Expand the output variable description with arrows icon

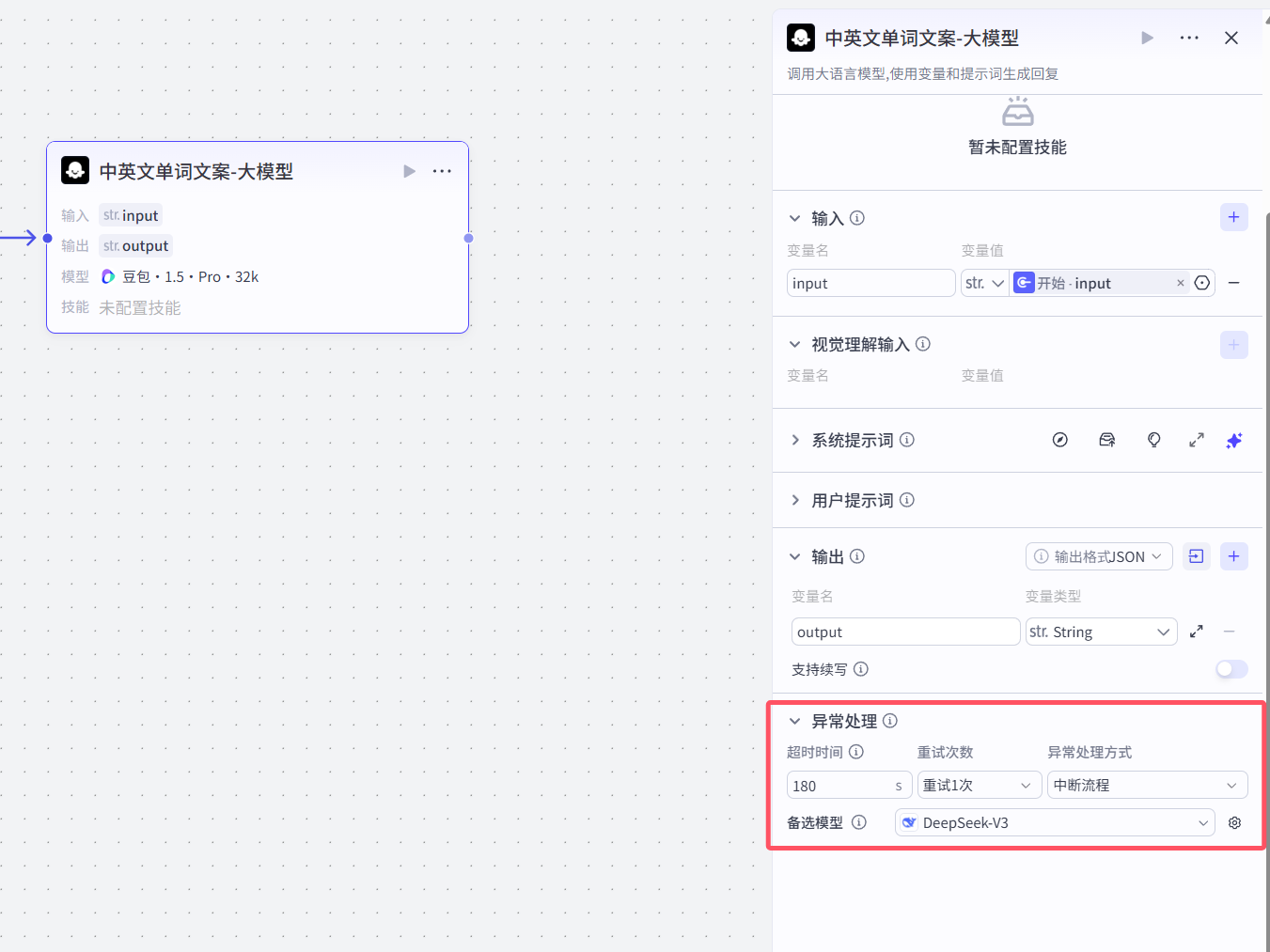click(1197, 632)
